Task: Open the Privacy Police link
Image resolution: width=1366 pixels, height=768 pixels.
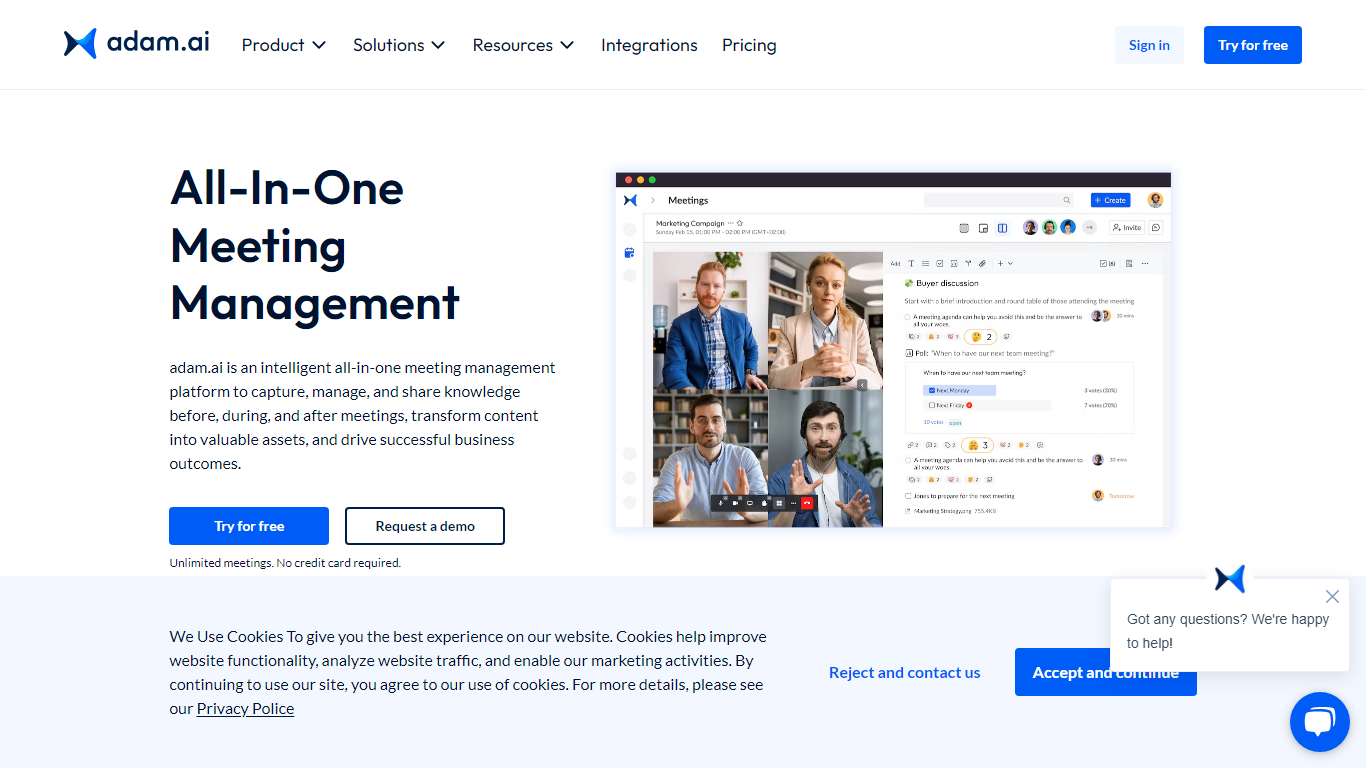Action: [245, 708]
